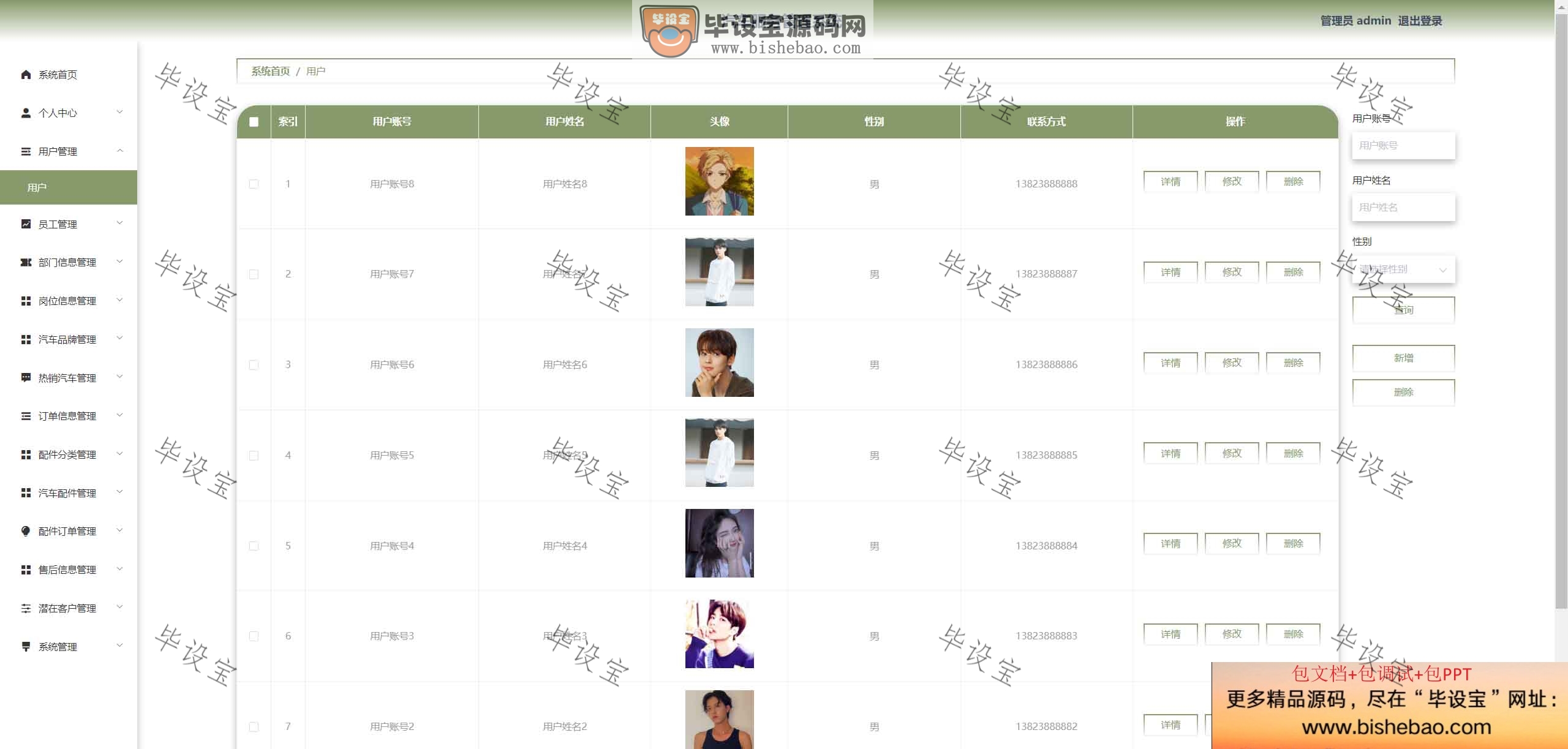Screen dimensions: 1568x749
Task: Click the chart icon next to 员工管理
Action: coord(26,224)
